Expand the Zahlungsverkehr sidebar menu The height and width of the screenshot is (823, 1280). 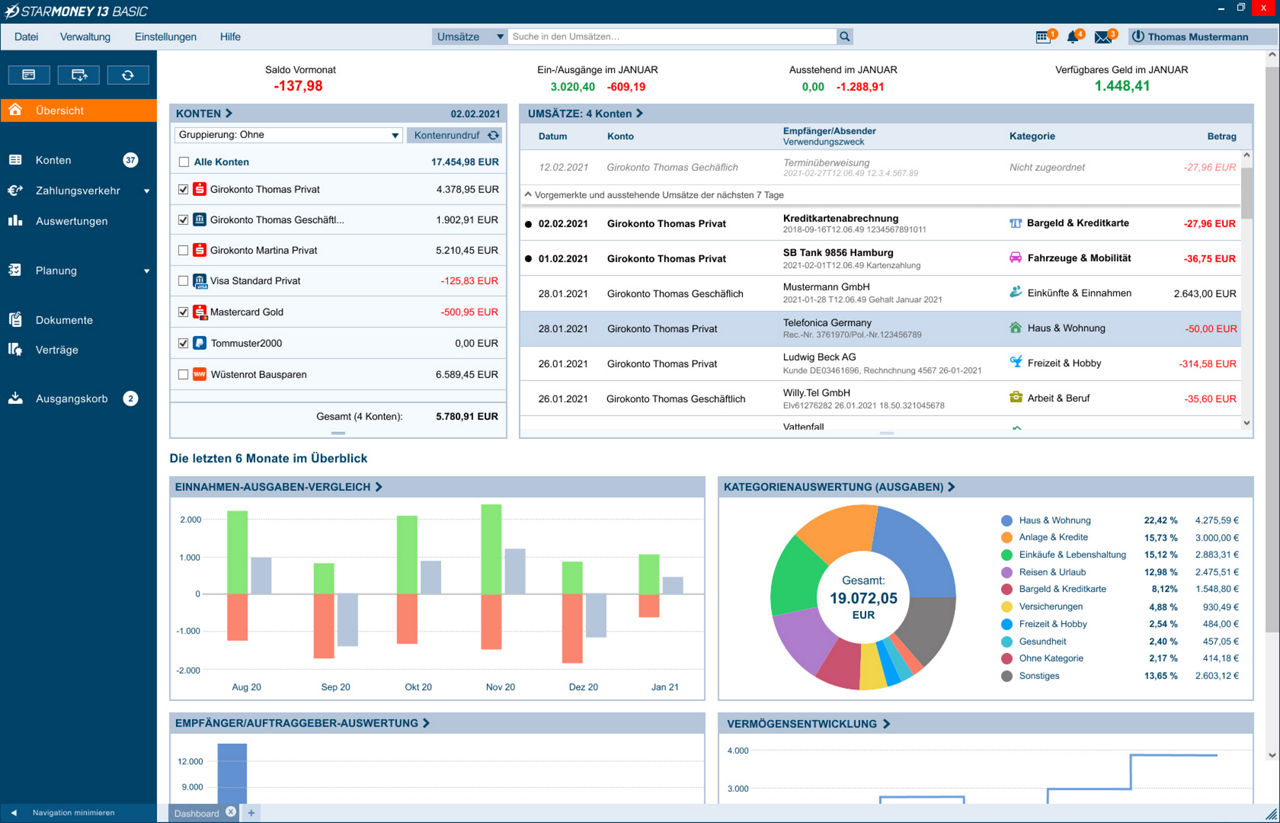pos(147,191)
